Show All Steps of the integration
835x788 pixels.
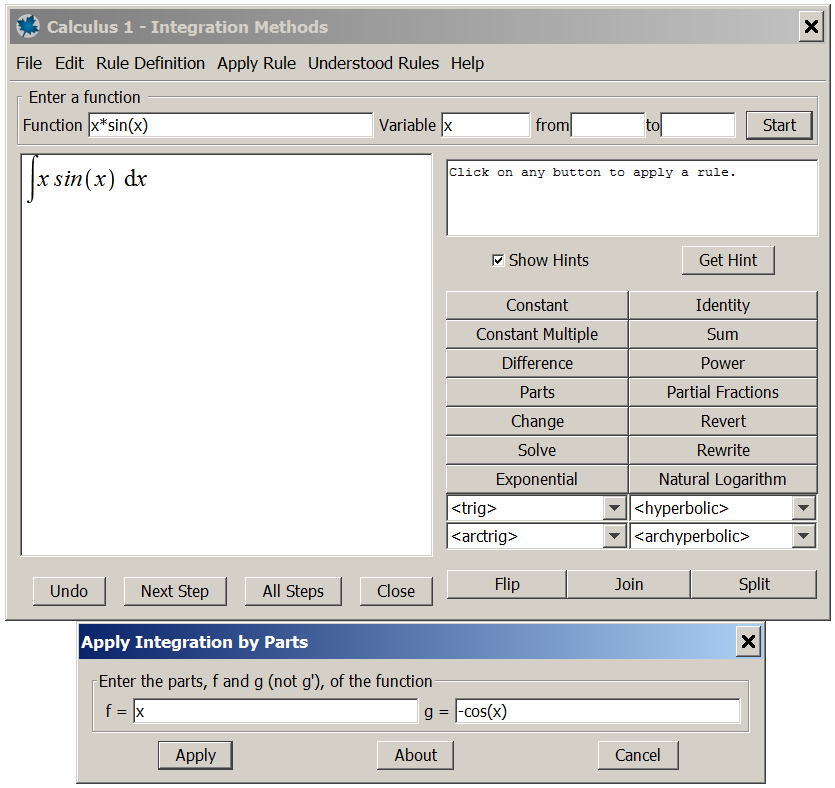pos(293,591)
